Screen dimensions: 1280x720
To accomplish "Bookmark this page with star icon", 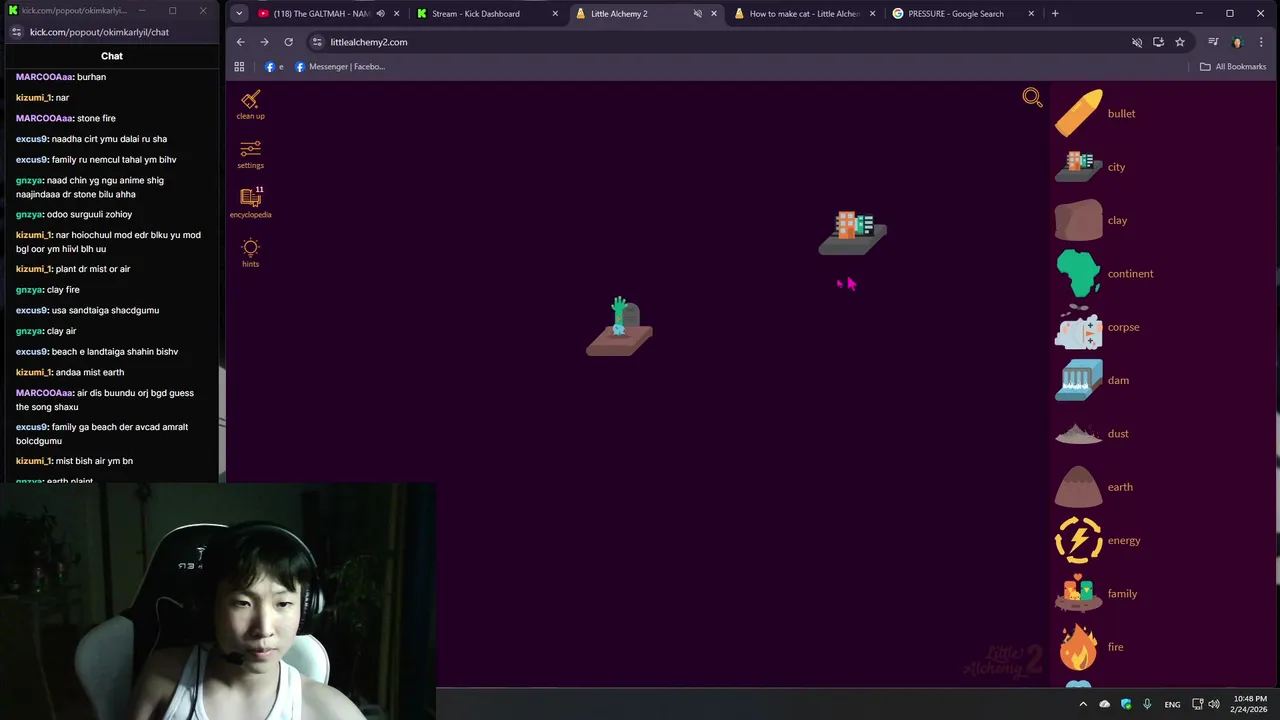I will tap(1180, 42).
